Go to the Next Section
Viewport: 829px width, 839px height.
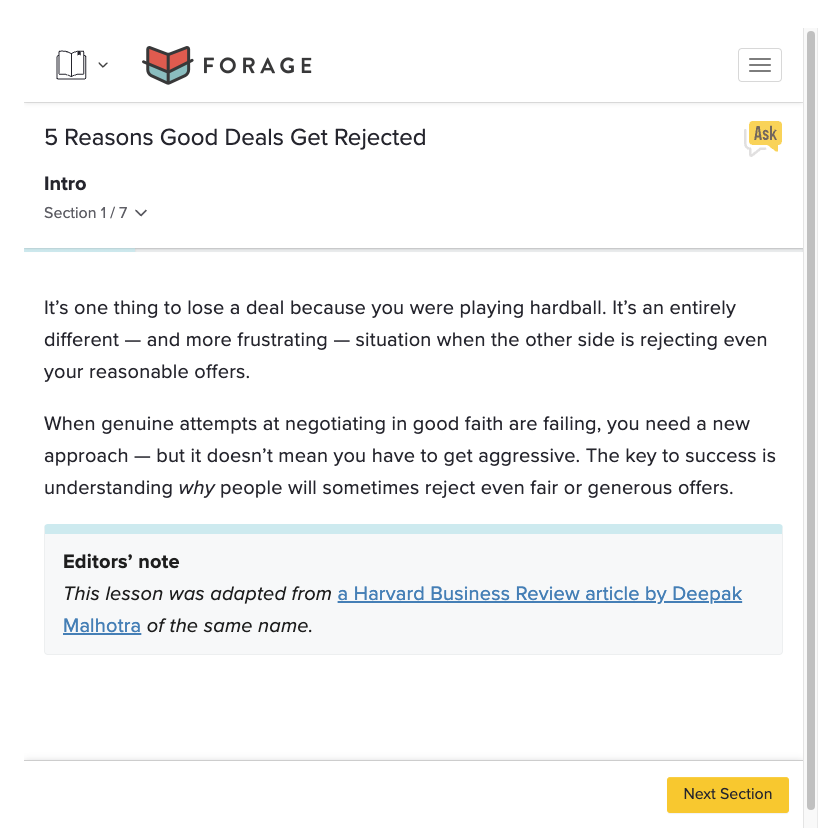coord(727,794)
